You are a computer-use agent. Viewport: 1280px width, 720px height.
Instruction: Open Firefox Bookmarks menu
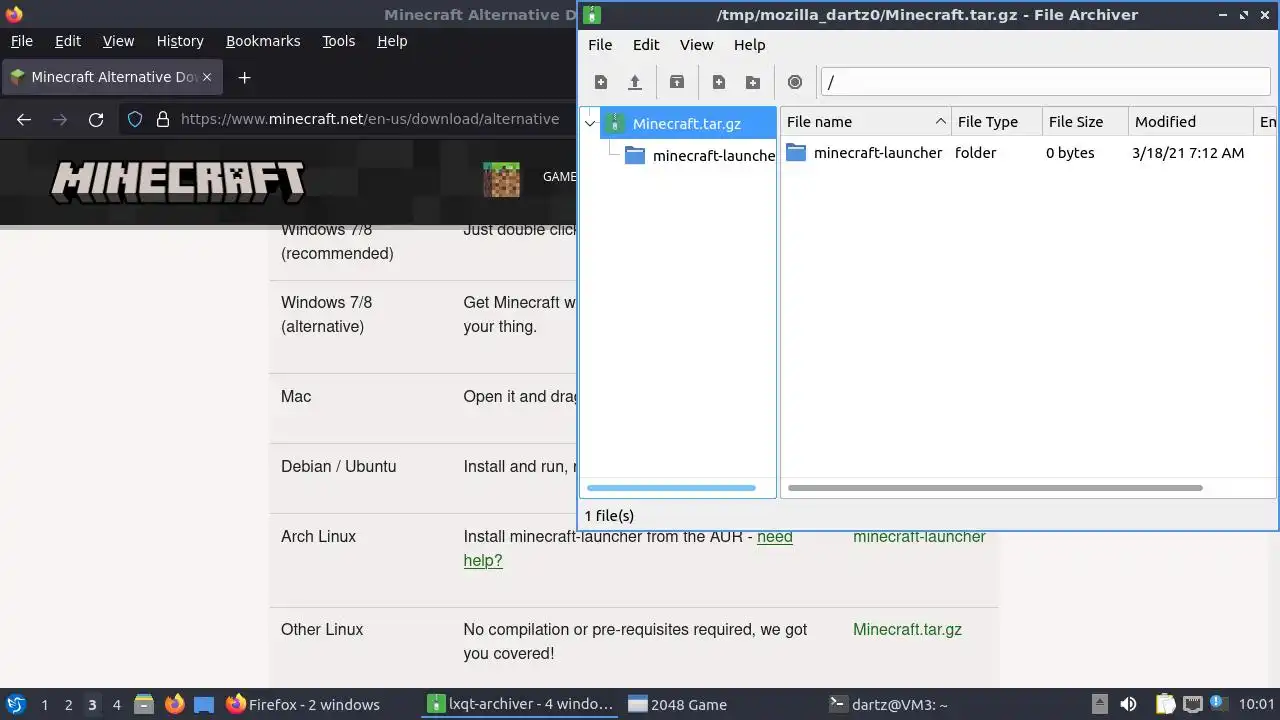click(x=263, y=41)
